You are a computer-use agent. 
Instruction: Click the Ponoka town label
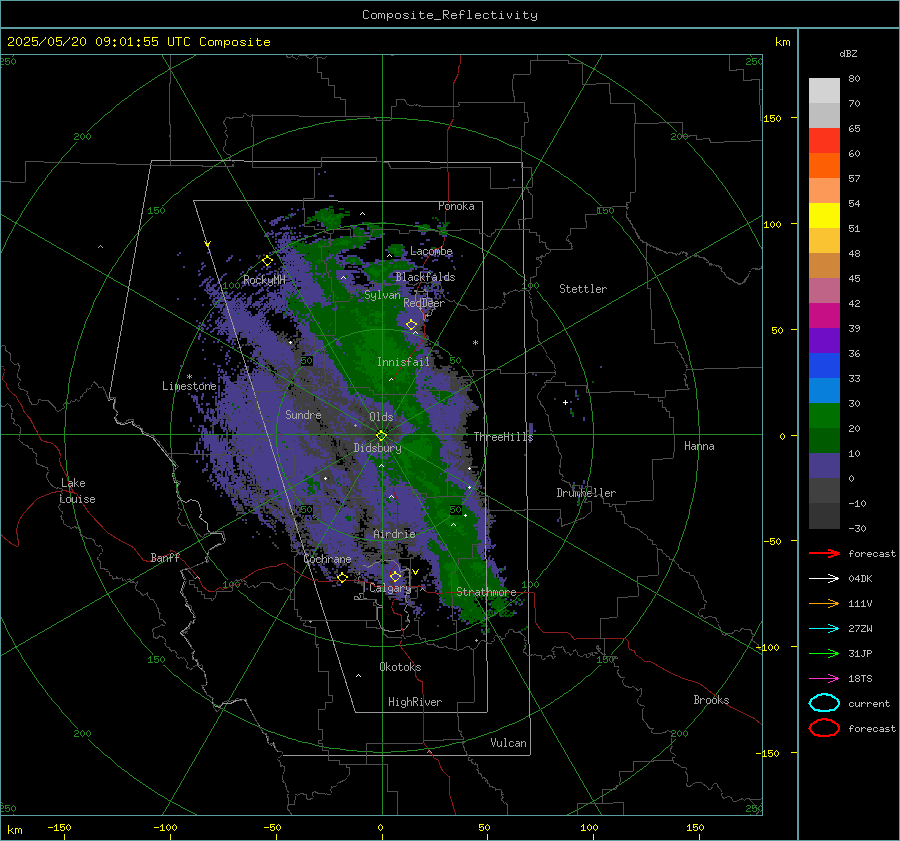pyautogui.click(x=456, y=206)
